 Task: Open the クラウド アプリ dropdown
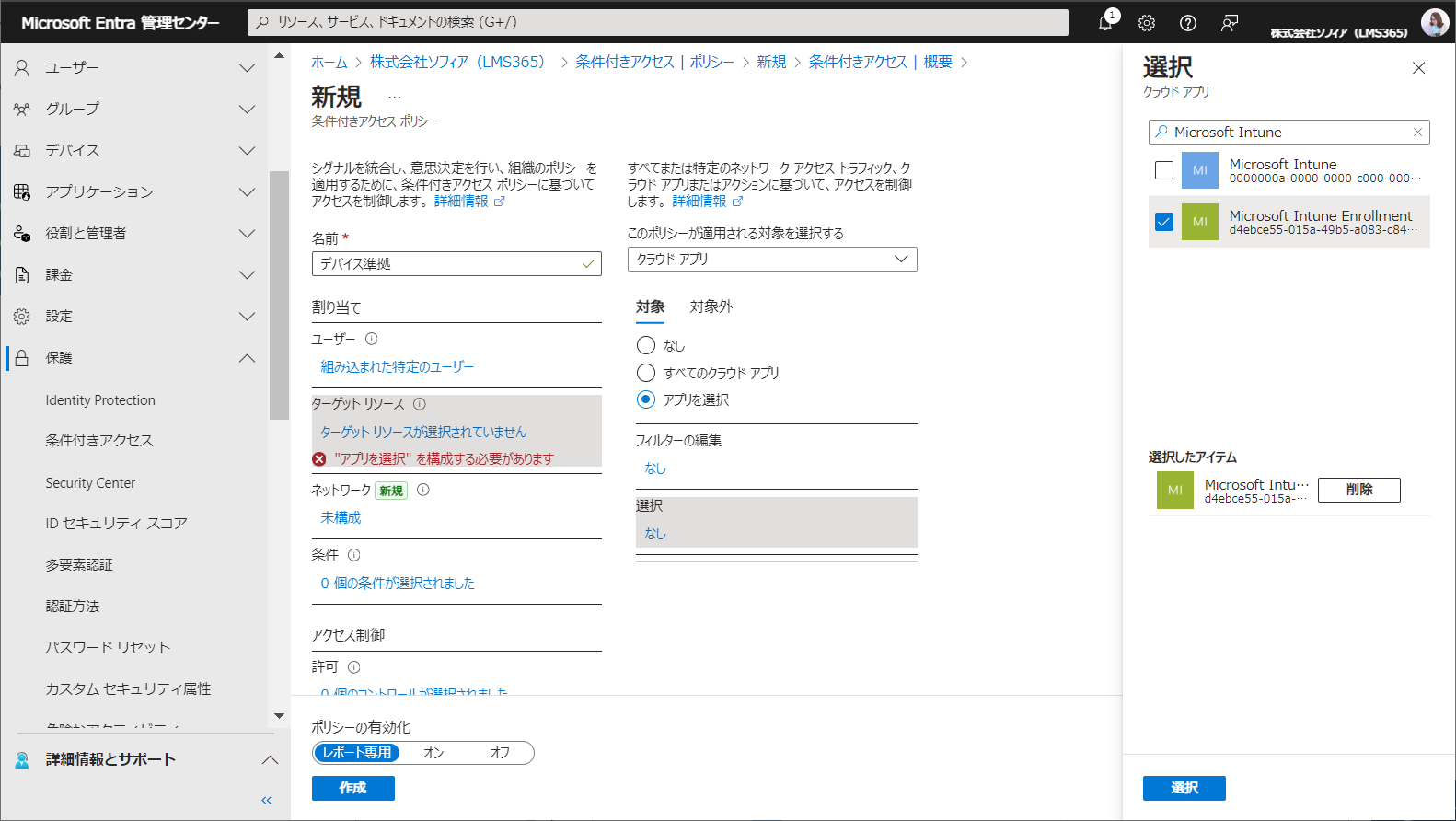pyautogui.click(x=772, y=260)
